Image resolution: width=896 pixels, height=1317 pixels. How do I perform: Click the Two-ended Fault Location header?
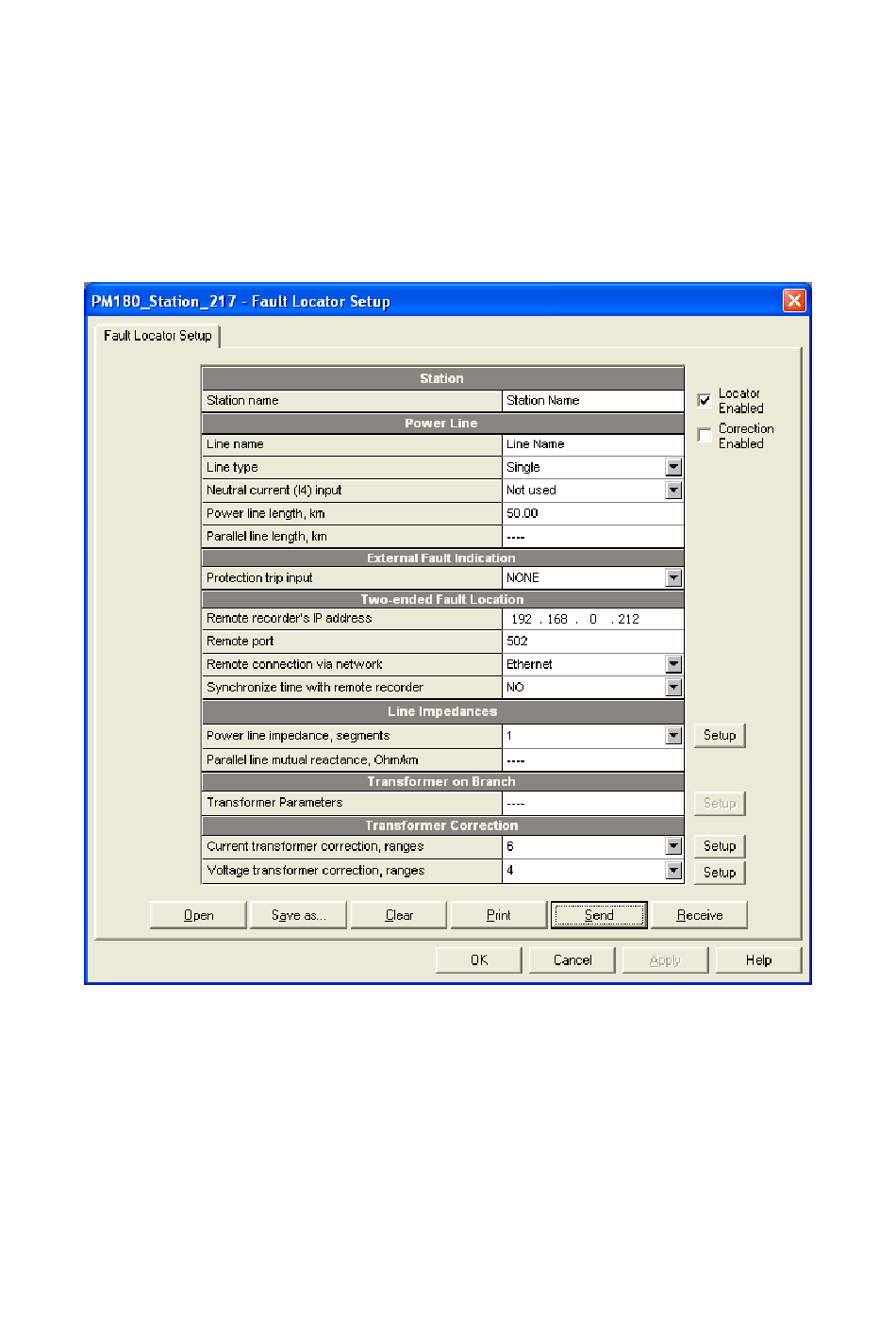442,599
